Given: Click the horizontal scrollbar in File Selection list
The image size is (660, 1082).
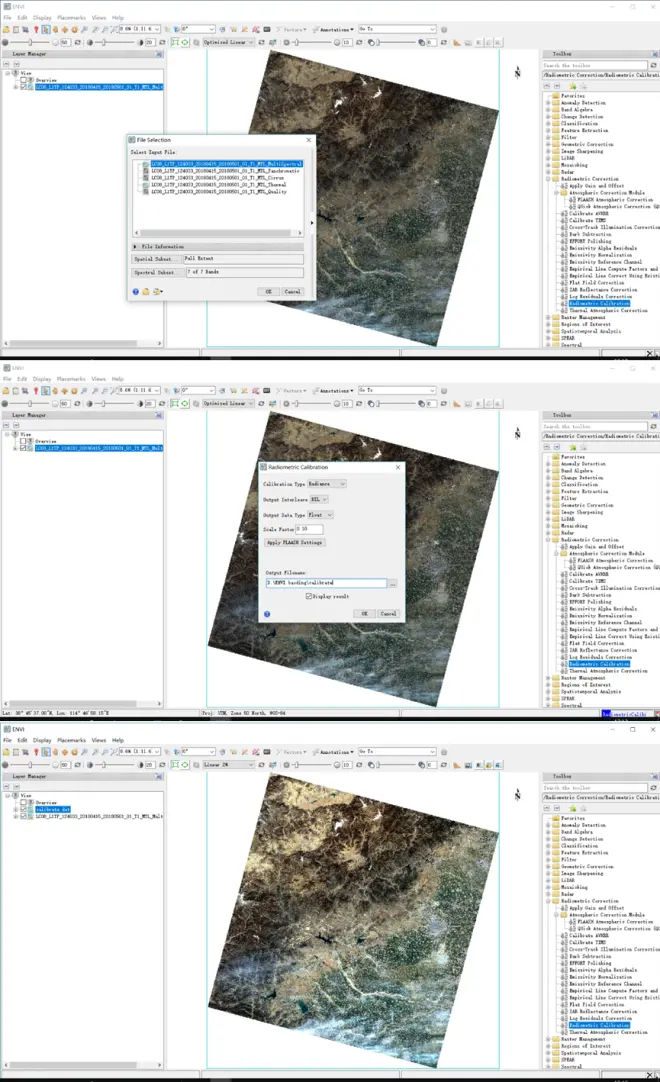Looking at the screenshot, I should (x=217, y=233).
